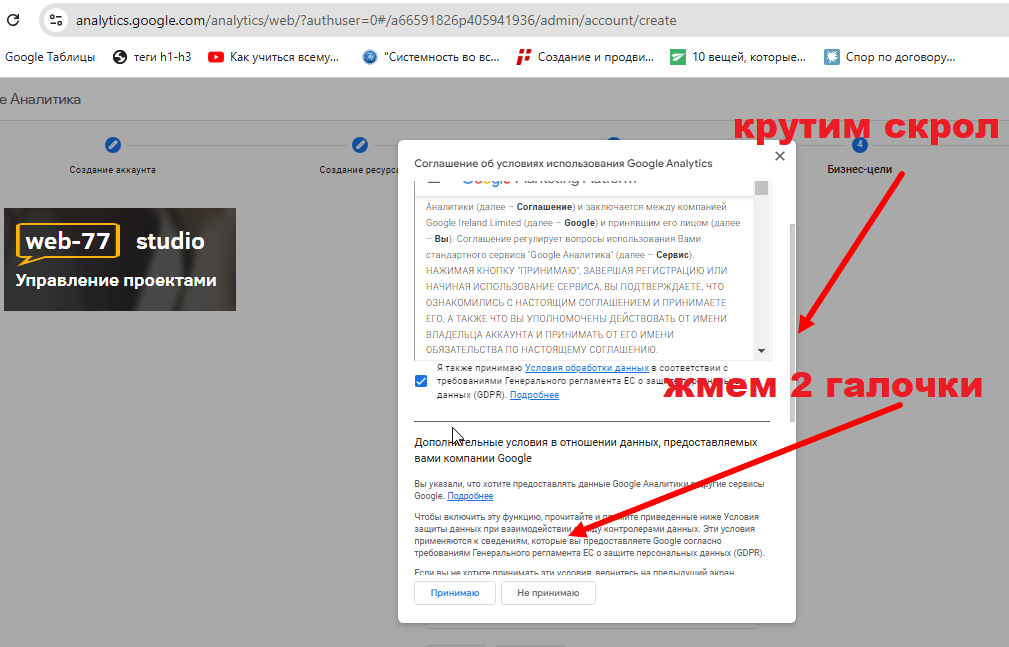Reload the page with the refresh icon
This screenshot has width=1009, height=647.
click(13, 20)
